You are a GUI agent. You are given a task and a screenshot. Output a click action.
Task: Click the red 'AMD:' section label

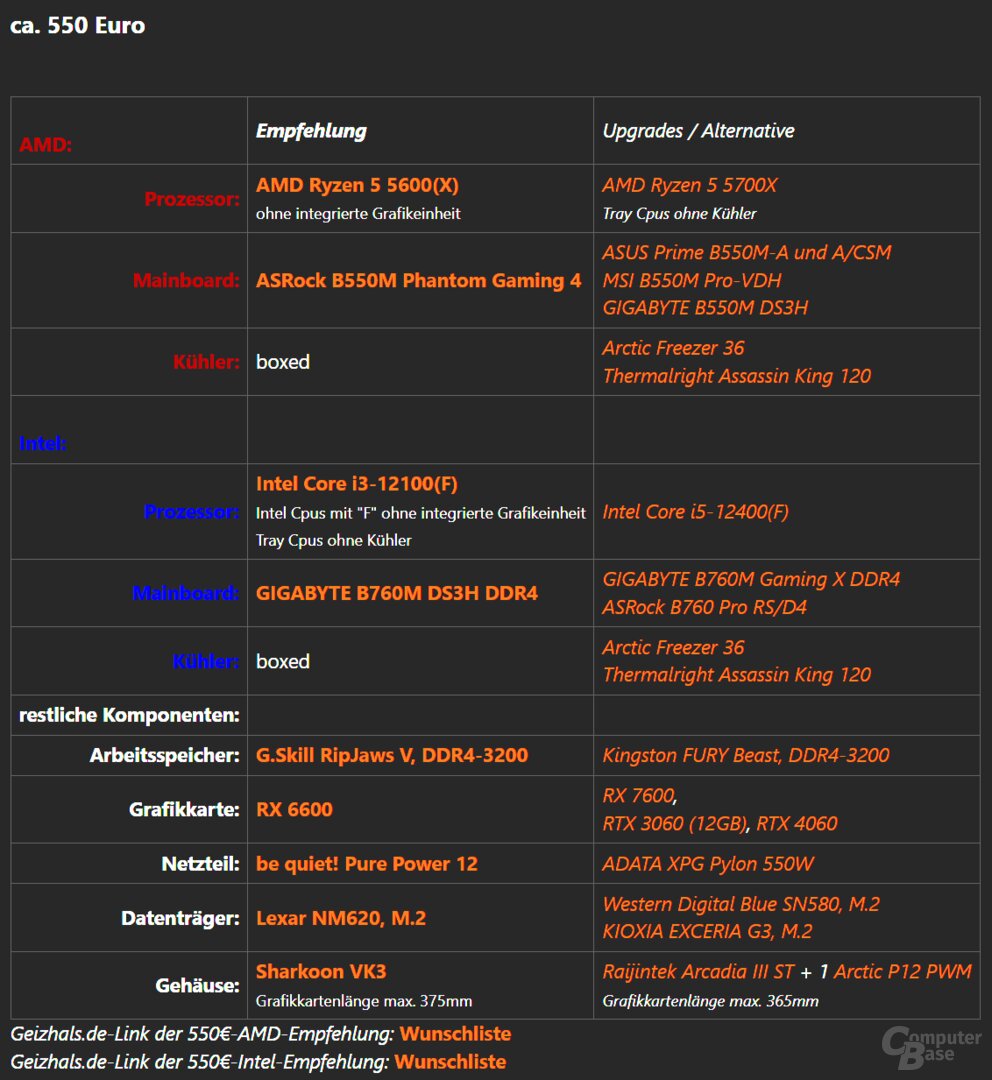point(45,145)
